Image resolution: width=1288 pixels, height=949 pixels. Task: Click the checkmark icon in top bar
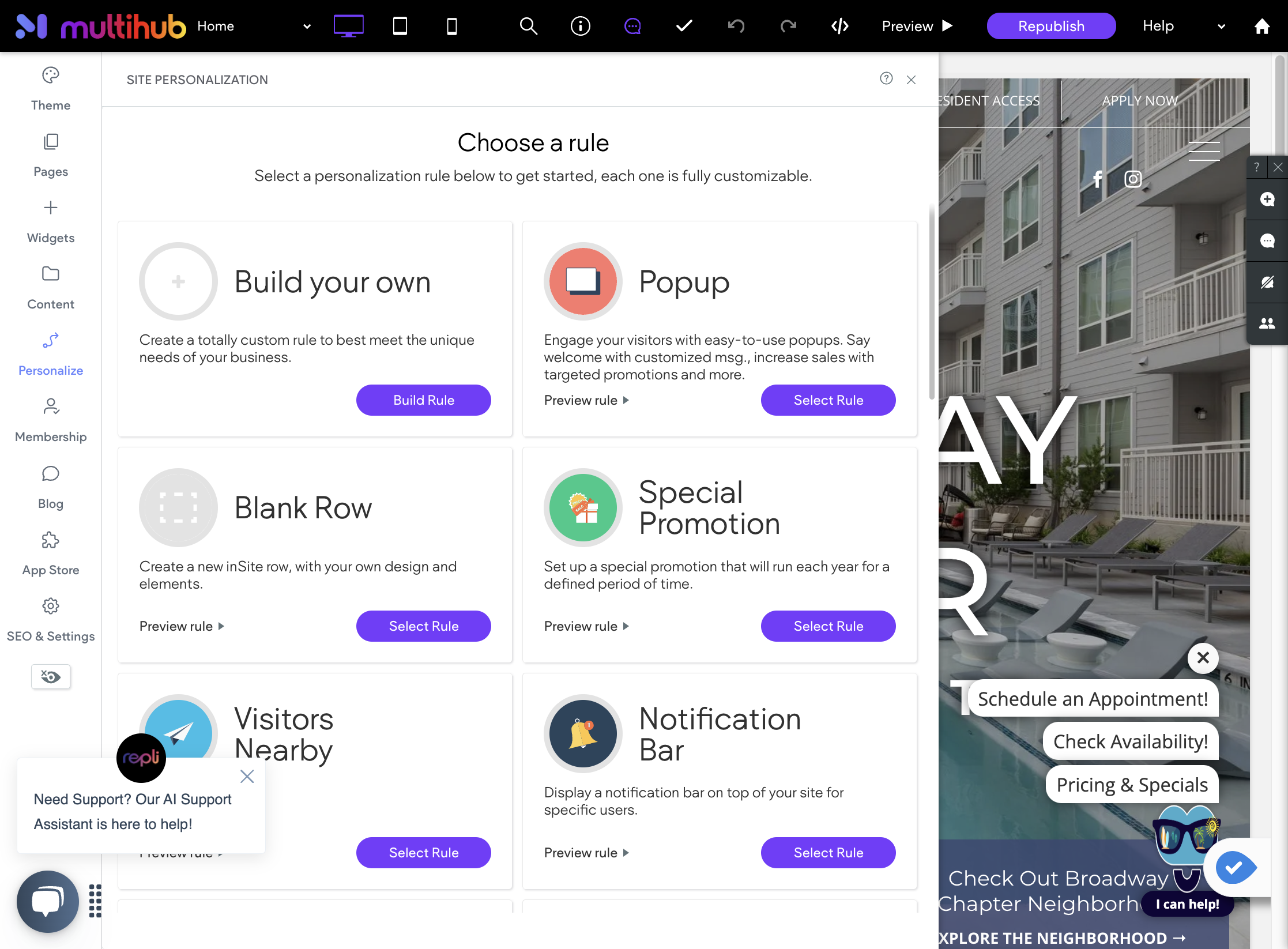tap(684, 26)
